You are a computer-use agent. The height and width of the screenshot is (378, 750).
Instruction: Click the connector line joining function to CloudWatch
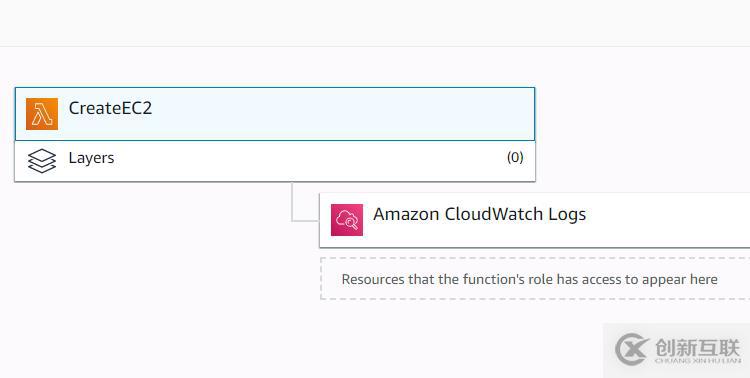point(292,203)
